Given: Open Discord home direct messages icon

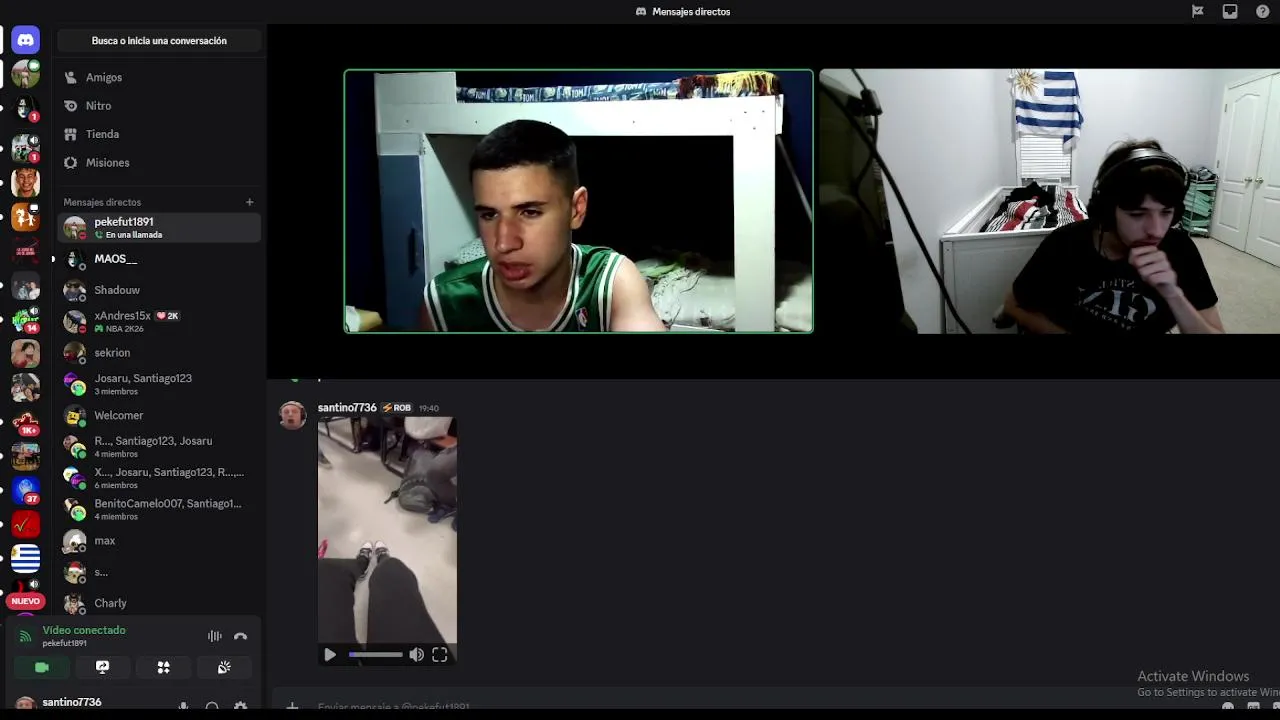Looking at the screenshot, I should point(26,40).
